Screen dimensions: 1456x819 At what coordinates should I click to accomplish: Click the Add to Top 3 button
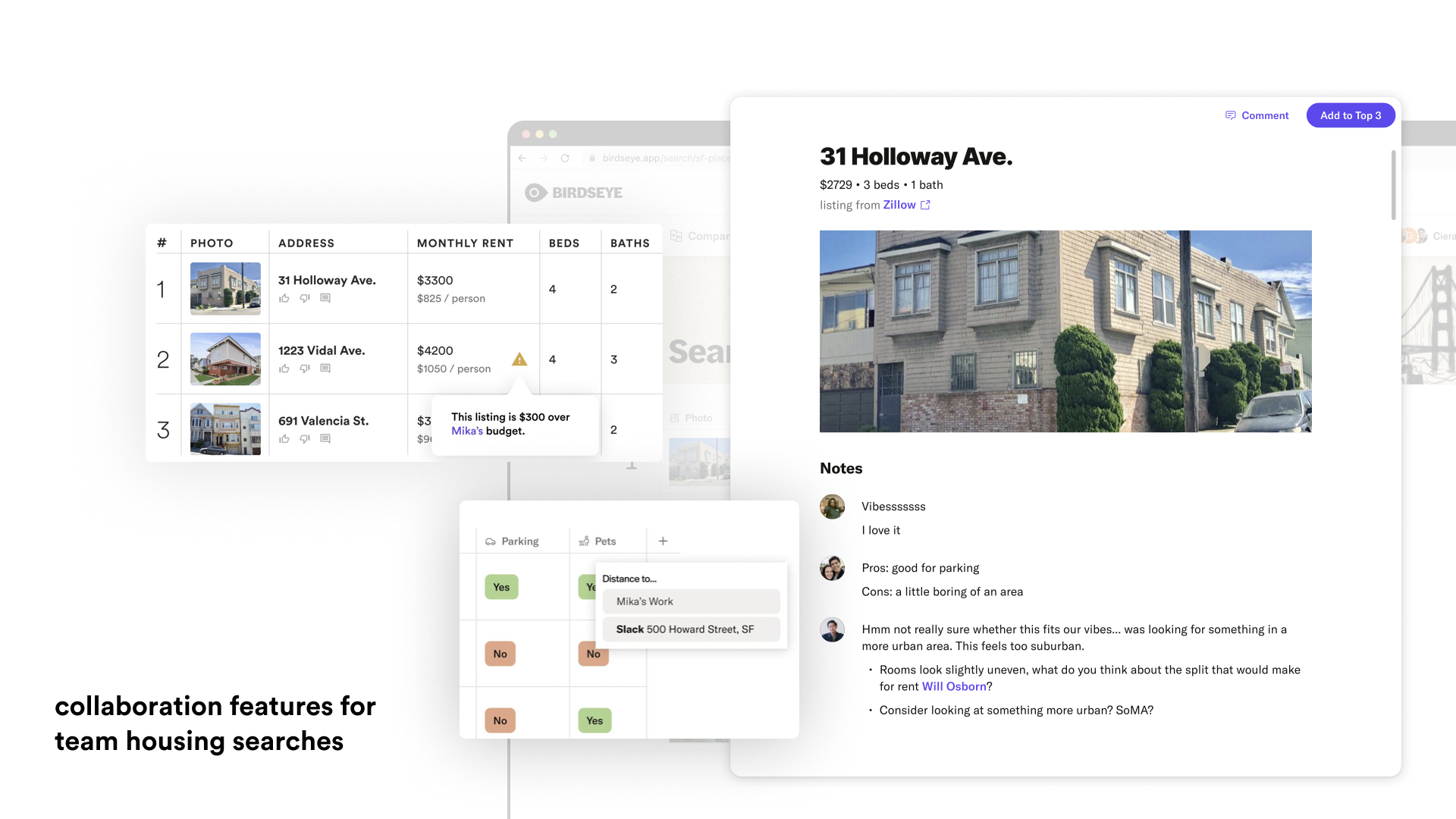[x=1351, y=115]
